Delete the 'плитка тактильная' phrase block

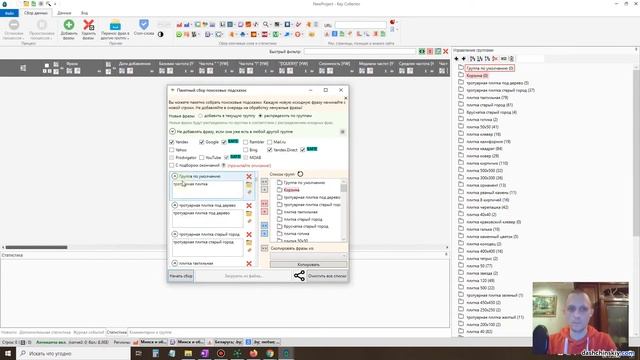tap(249, 264)
